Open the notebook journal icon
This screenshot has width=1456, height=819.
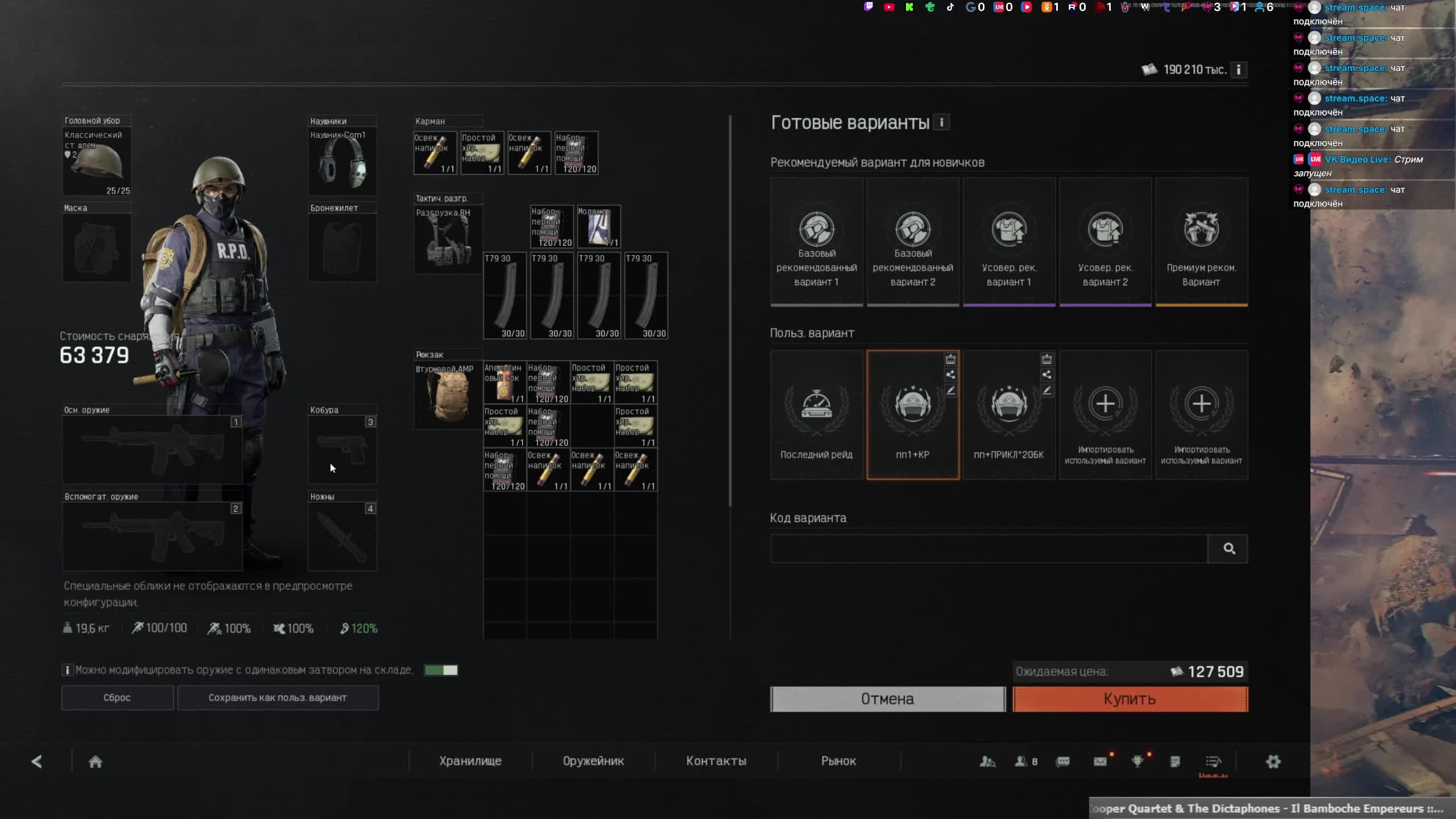1175,762
